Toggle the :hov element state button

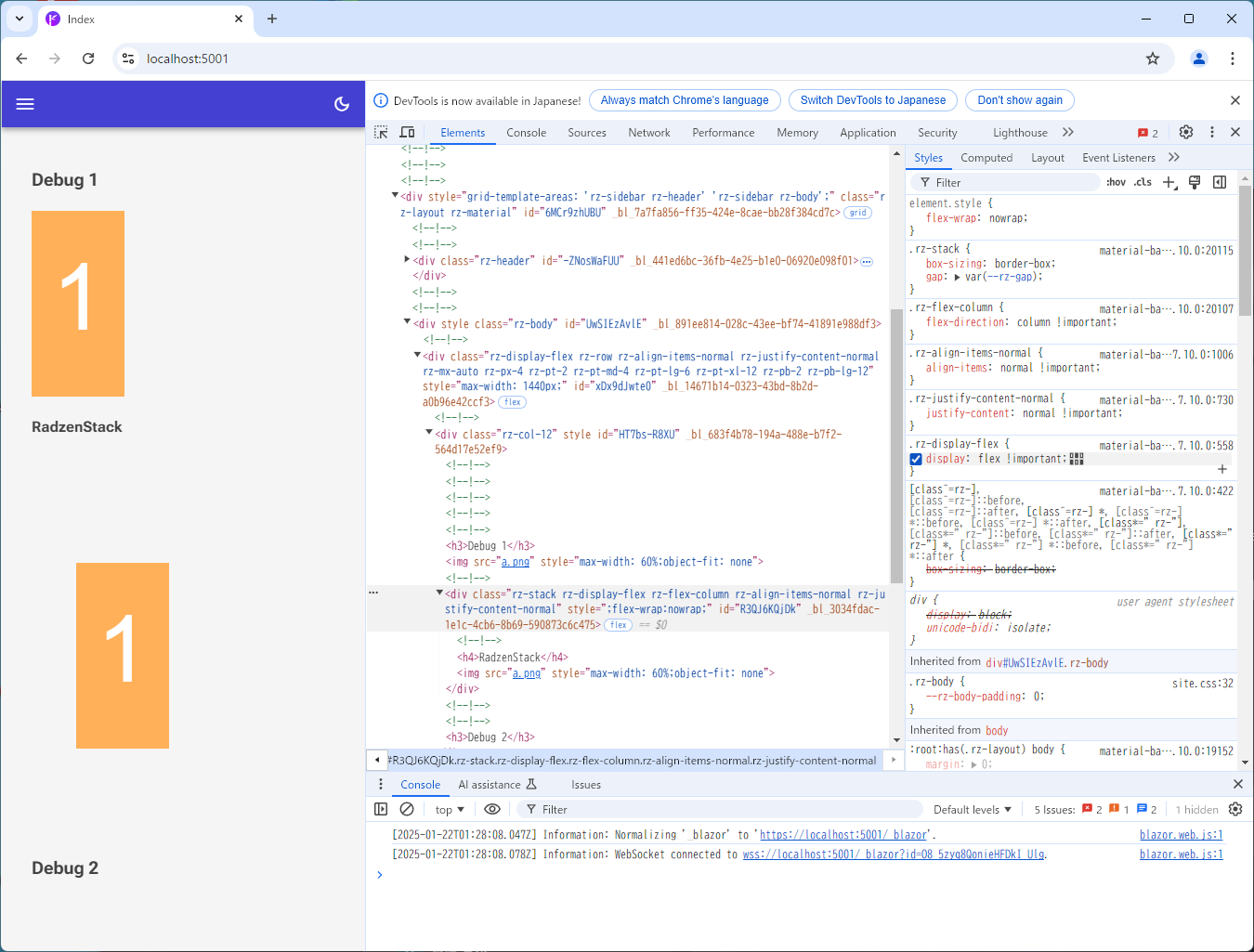(x=1116, y=182)
